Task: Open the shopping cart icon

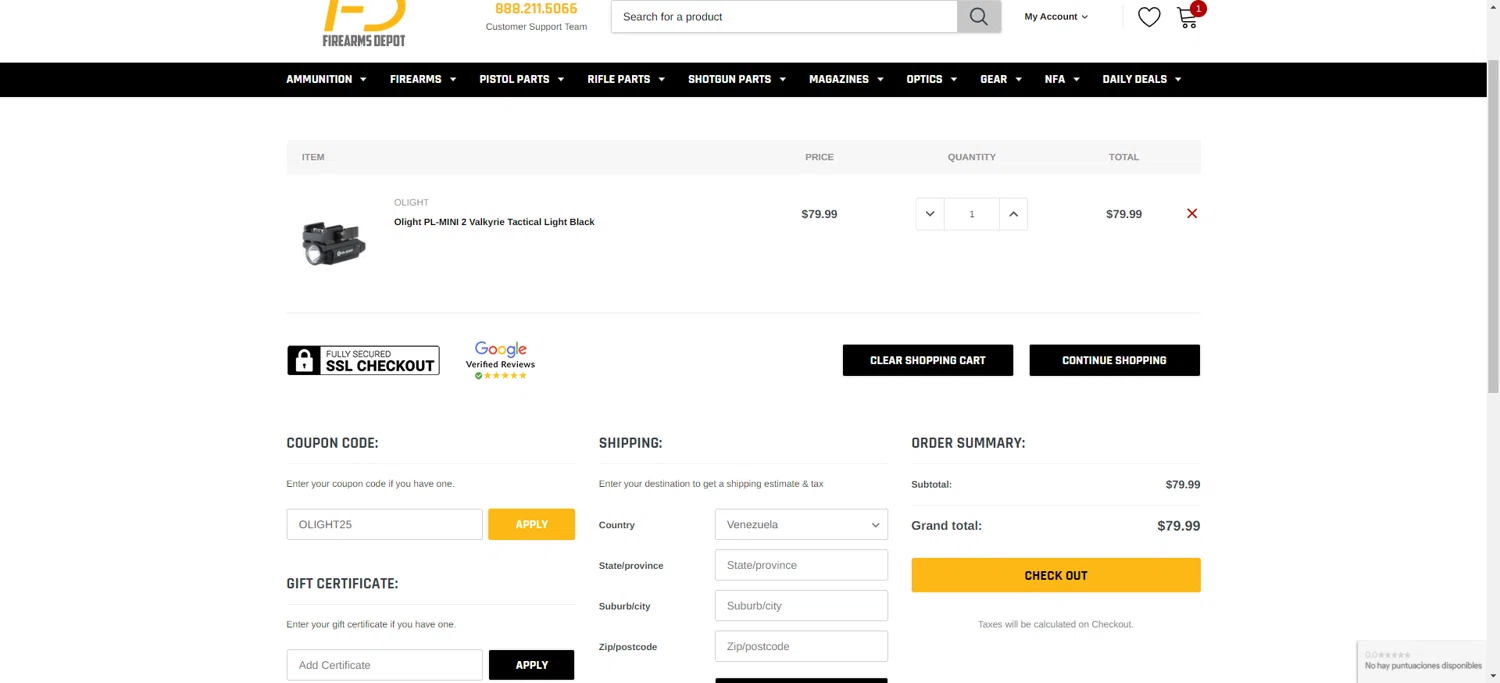Action: (x=1187, y=17)
